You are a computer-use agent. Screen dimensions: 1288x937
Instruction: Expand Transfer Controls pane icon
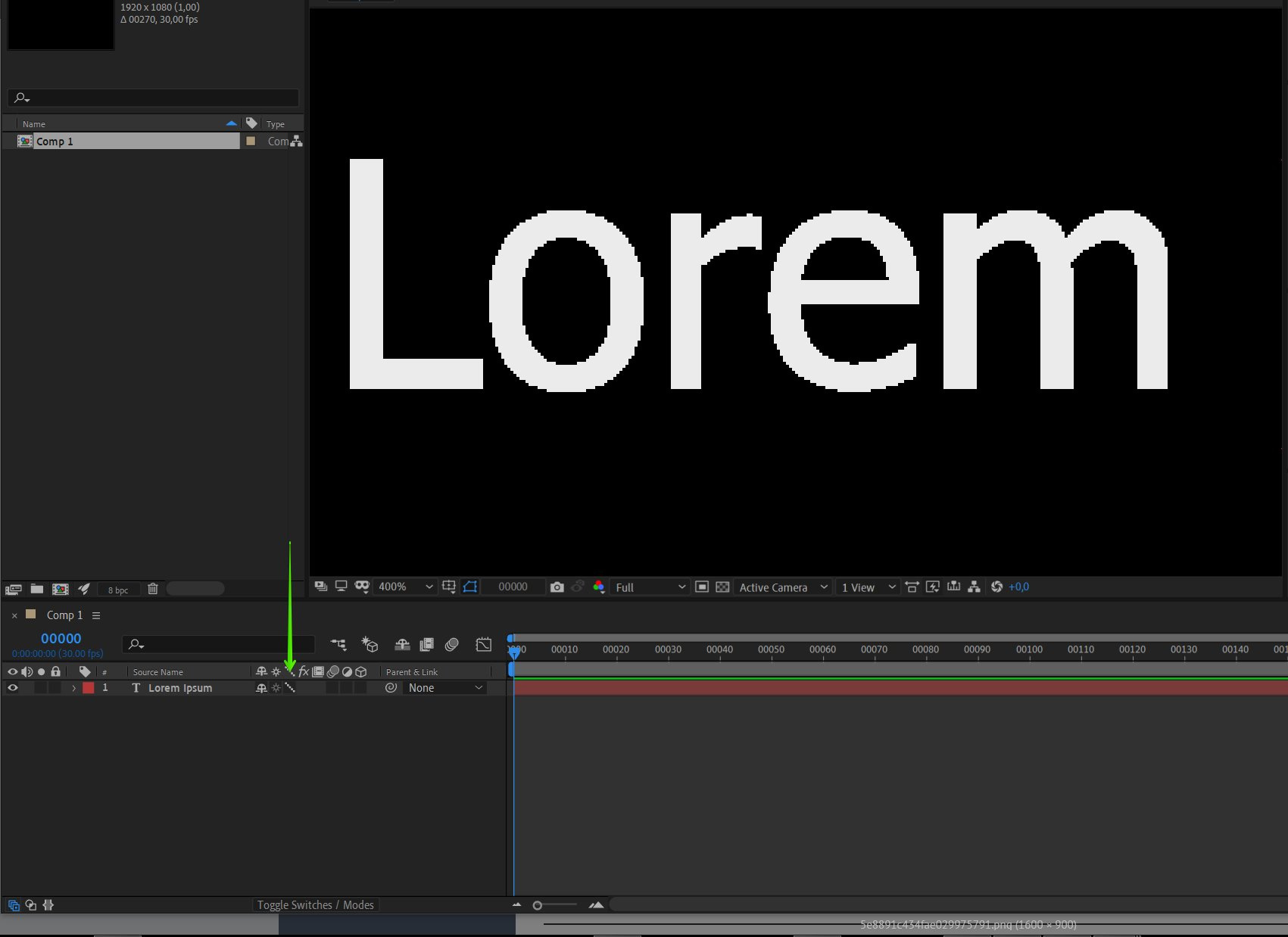[31, 904]
